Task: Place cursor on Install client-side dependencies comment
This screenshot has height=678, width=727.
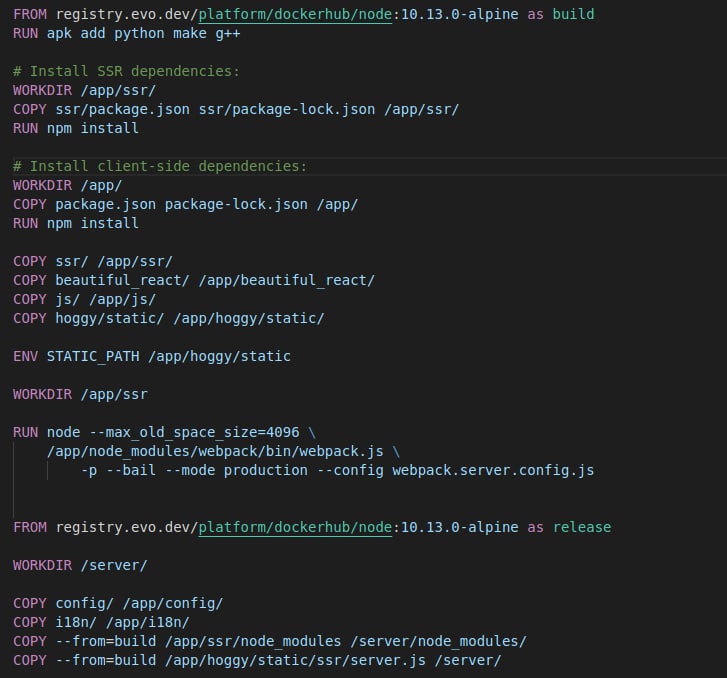Action: tap(160, 166)
